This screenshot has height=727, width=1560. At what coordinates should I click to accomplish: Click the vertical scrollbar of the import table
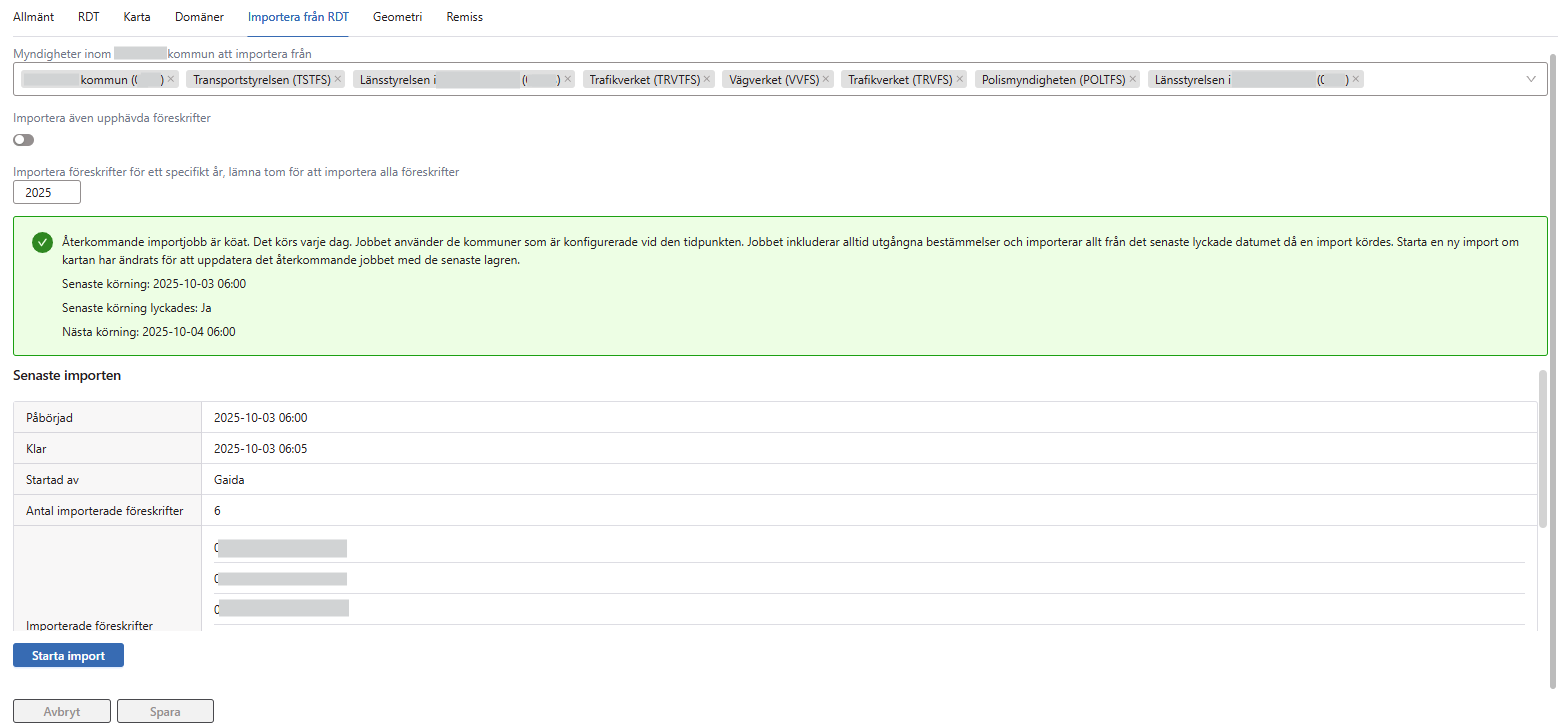click(x=1543, y=450)
